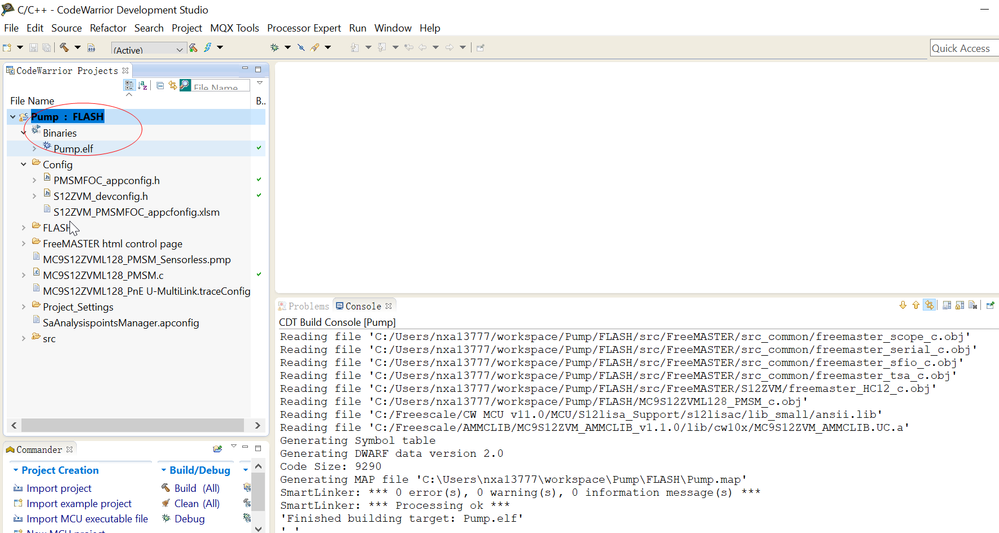Viewport: 999px width, 533px height.
Task: Select S12ZVM_PMSMFOC_appcfonfig.xlsm file
Action: [136, 212]
